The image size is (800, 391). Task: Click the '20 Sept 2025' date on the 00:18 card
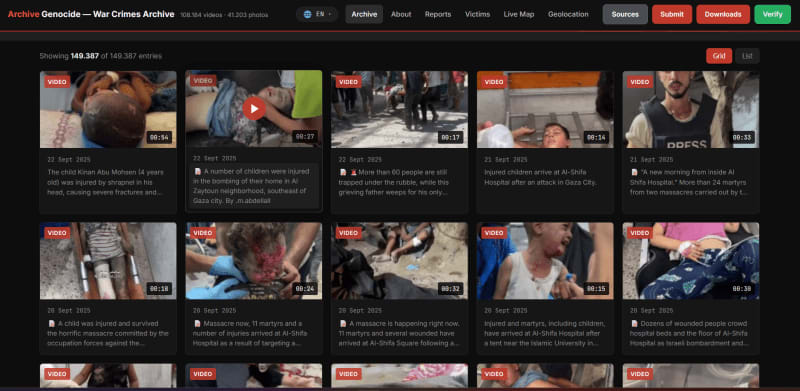tap(69, 311)
